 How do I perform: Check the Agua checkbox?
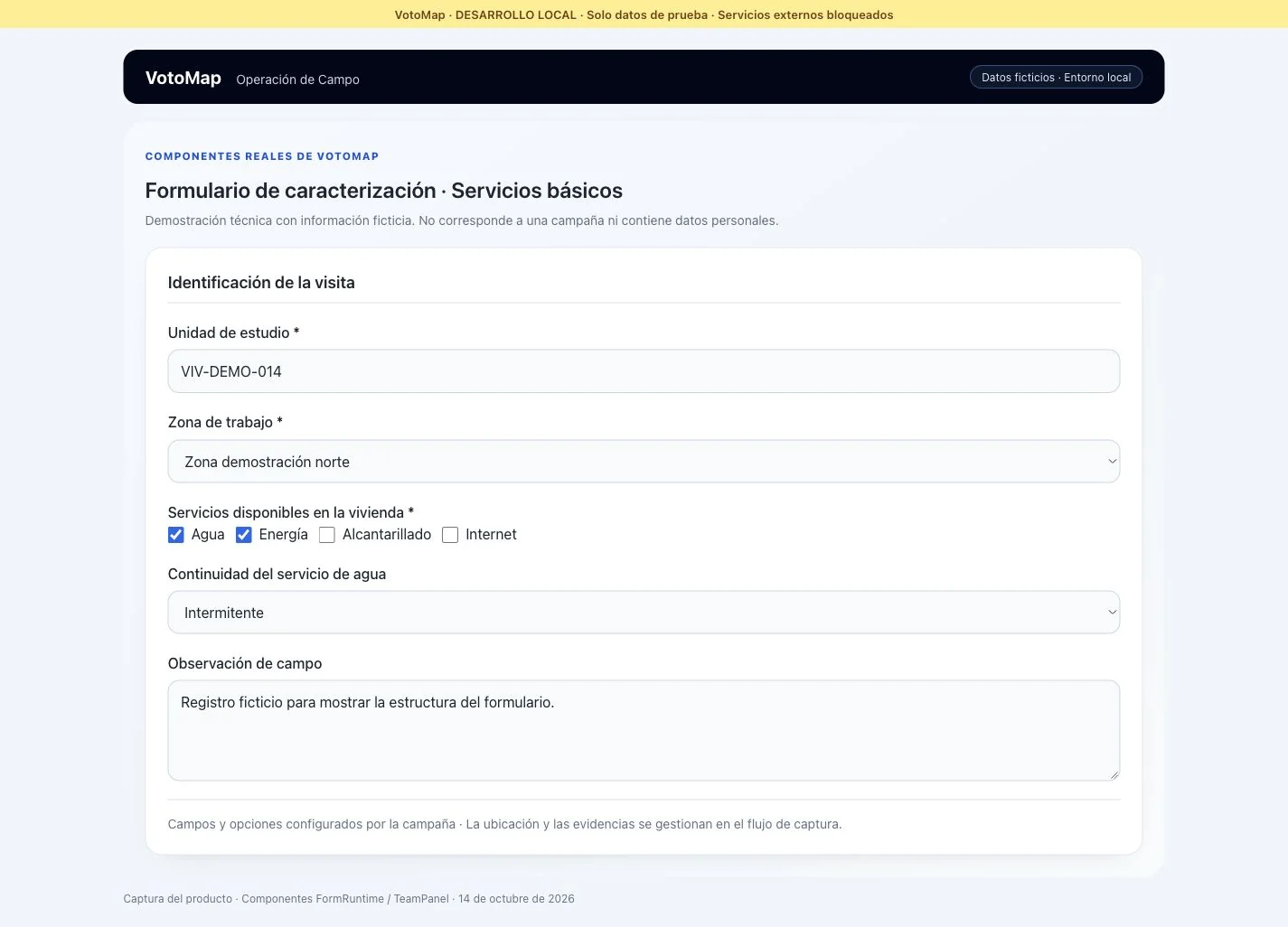point(176,535)
